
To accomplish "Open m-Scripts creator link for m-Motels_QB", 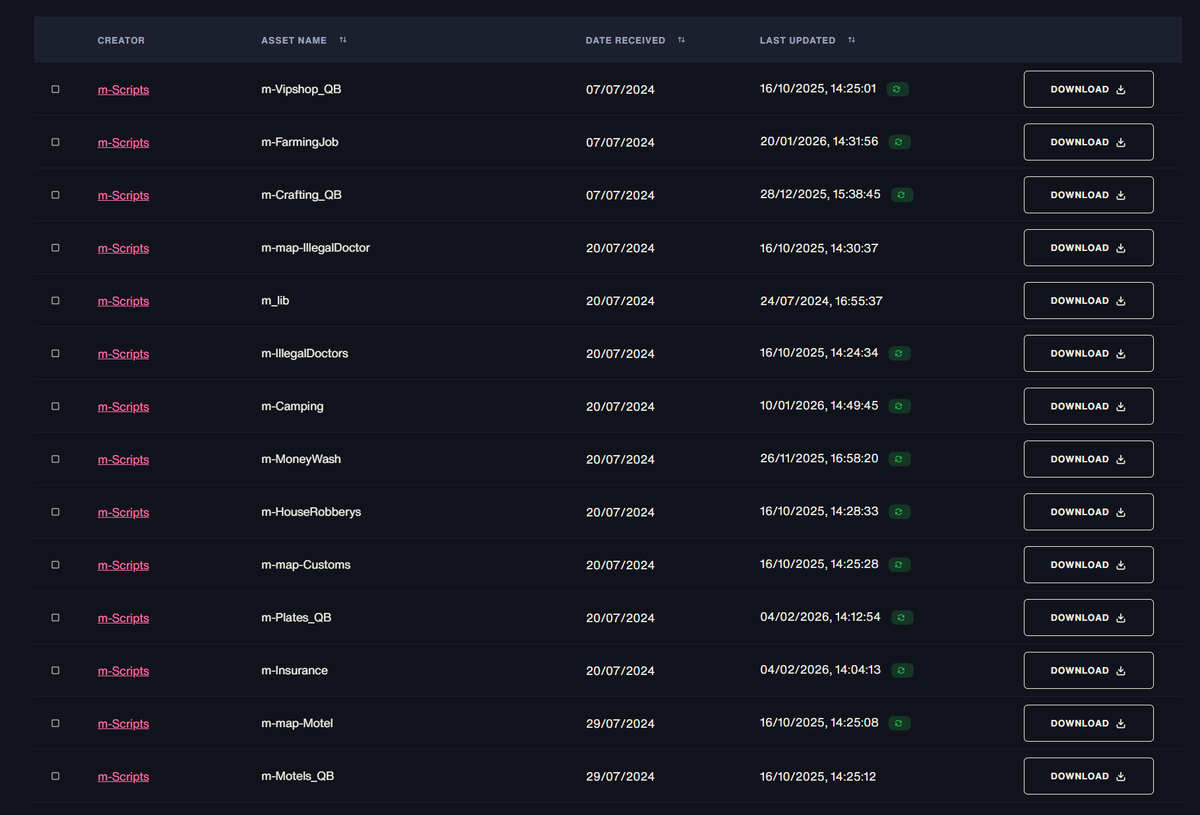I will coord(123,777).
